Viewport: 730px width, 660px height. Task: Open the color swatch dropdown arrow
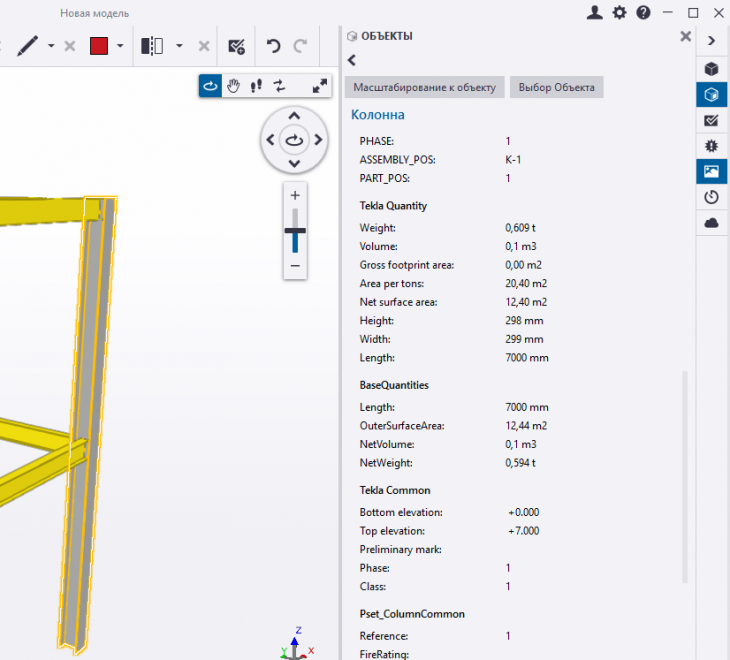[x=120, y=46]
